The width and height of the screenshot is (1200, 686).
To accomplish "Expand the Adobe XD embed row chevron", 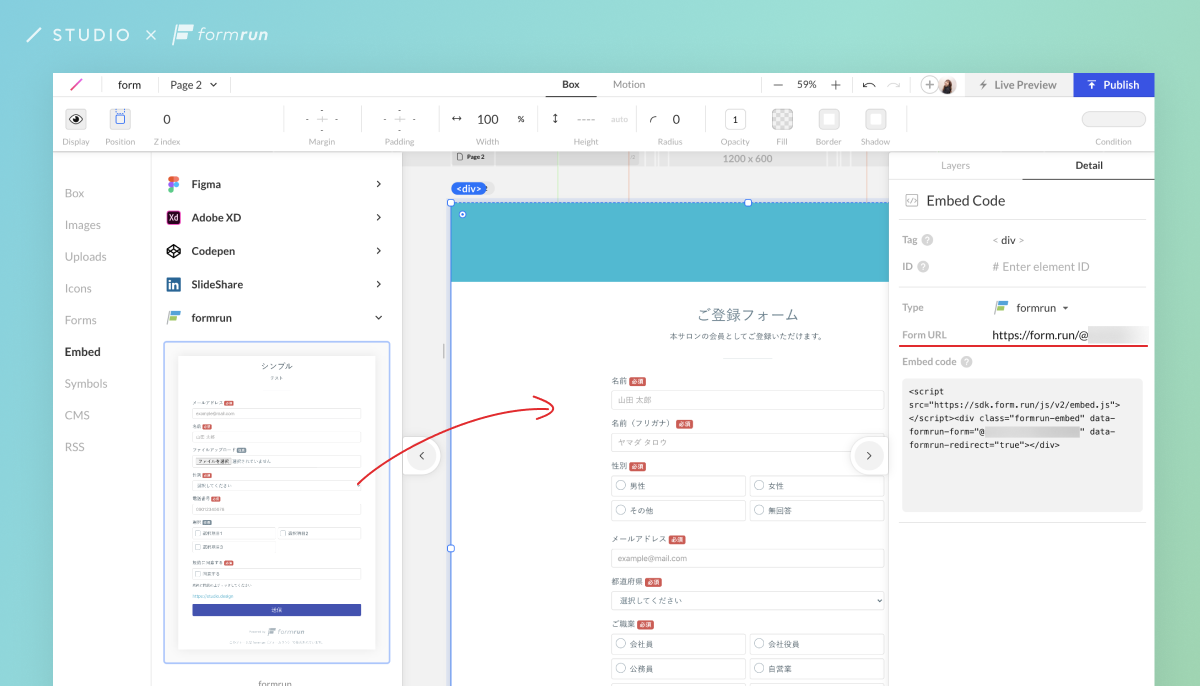I will point(379,217).
